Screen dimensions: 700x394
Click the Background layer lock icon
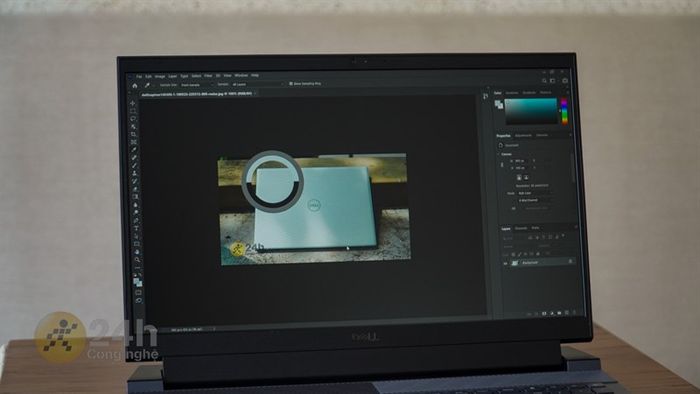coord(570,262)
